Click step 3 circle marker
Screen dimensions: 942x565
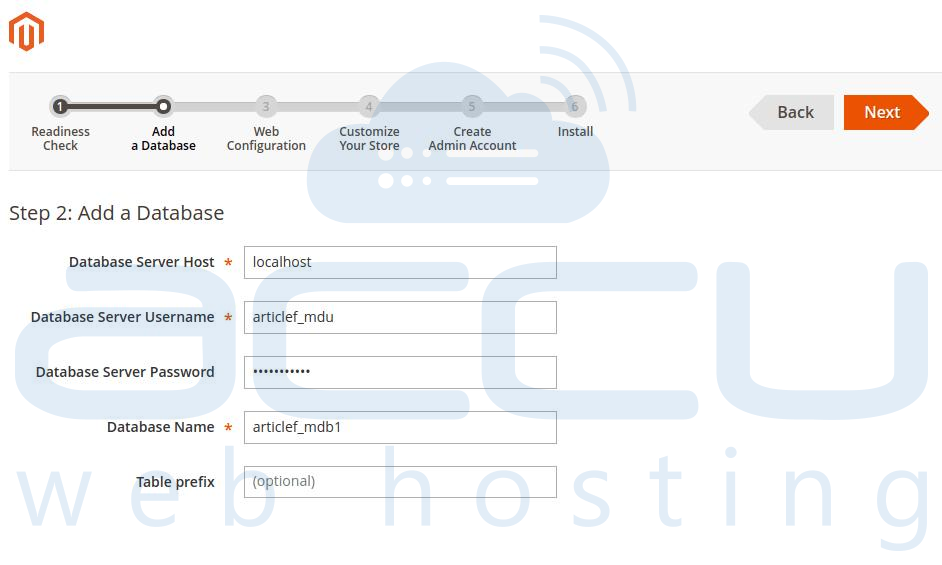click(x=266, y=106)
